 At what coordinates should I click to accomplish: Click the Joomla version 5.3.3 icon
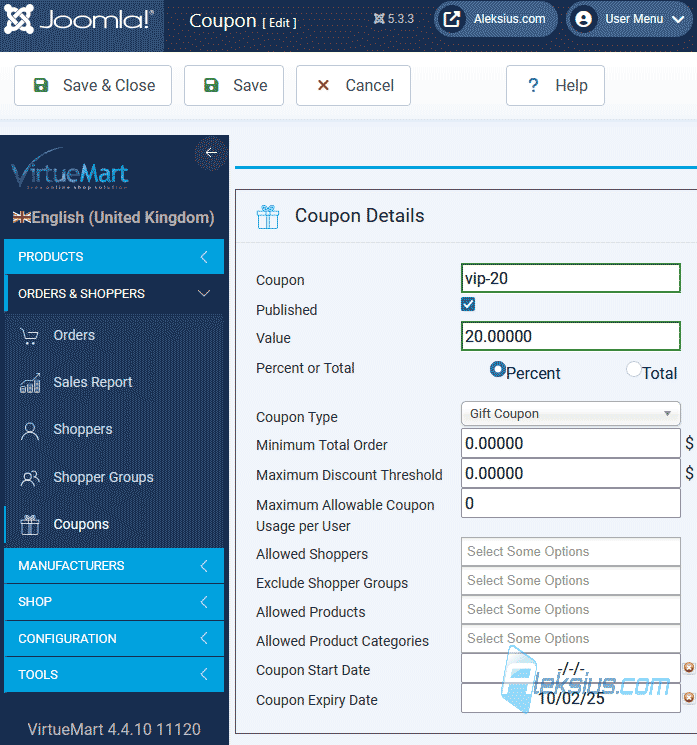click(379, 19)
